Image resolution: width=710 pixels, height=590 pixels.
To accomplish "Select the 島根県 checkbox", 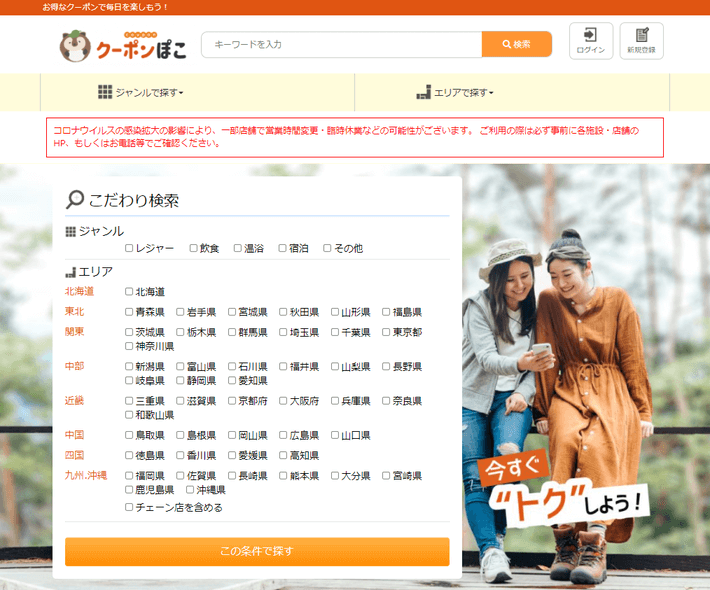I will 180,435.
